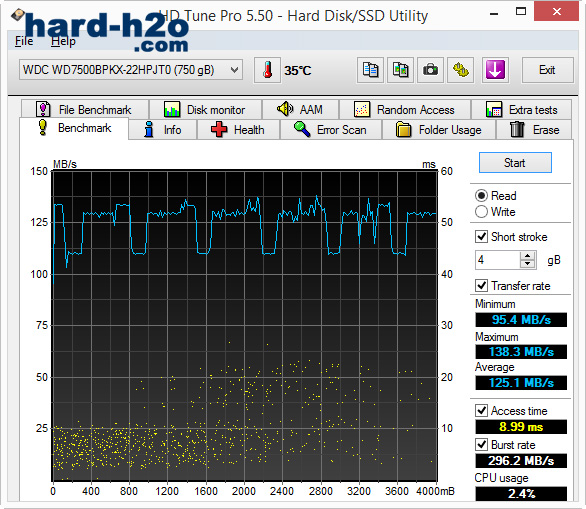Click the 296.2 MB/s burst rate value
586x509 pixels.
pyautogui.click(x=521, y=460)
